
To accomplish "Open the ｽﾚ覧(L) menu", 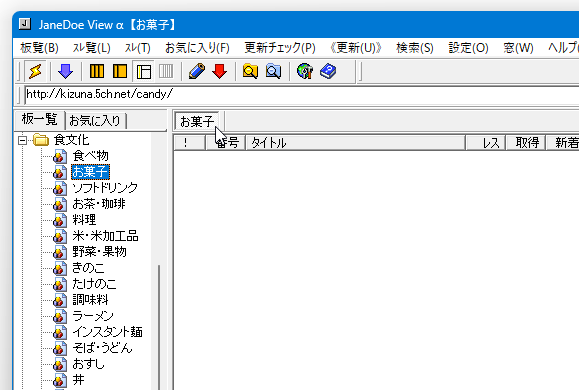I will coord(91,48).
